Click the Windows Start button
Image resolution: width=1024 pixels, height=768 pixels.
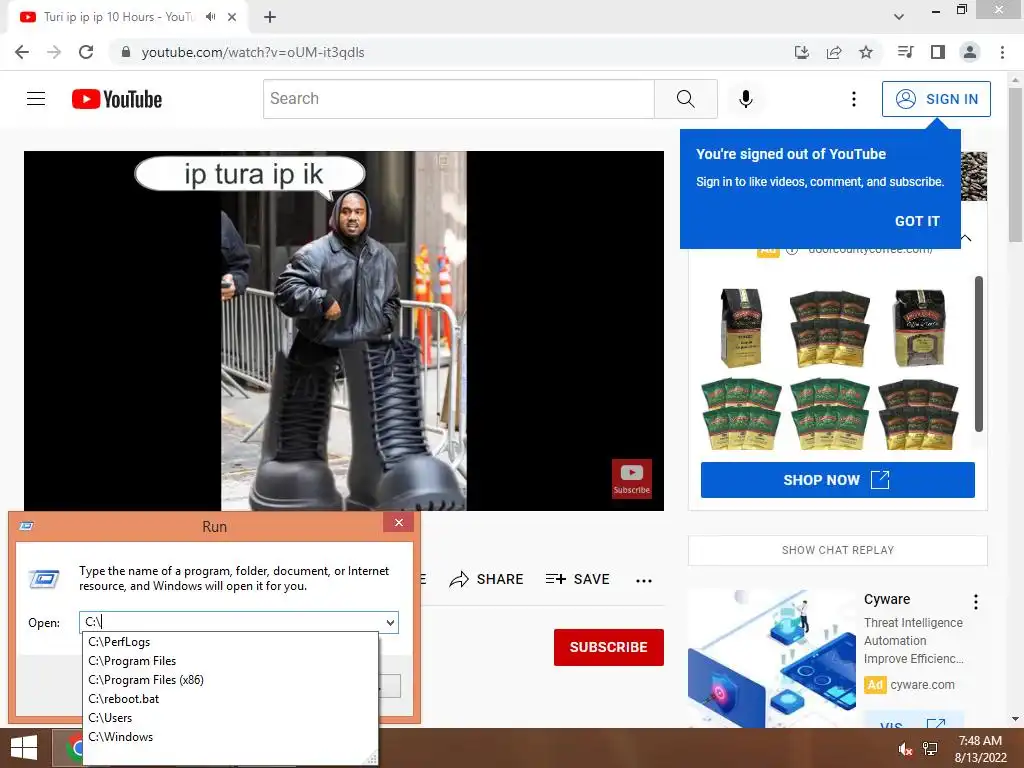coord(24,748)
